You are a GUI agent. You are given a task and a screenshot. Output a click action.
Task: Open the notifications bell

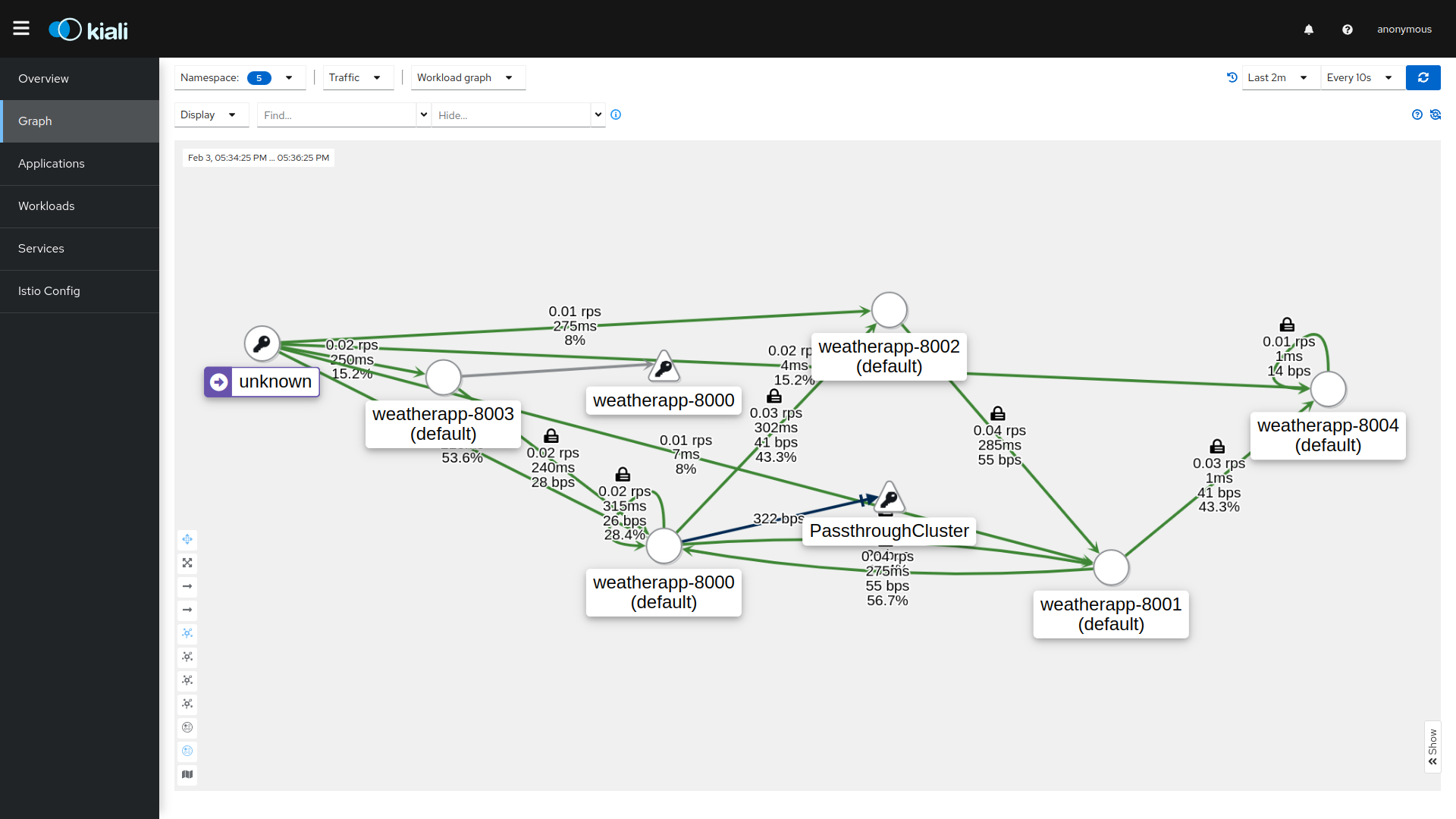tap(1309, 30)
